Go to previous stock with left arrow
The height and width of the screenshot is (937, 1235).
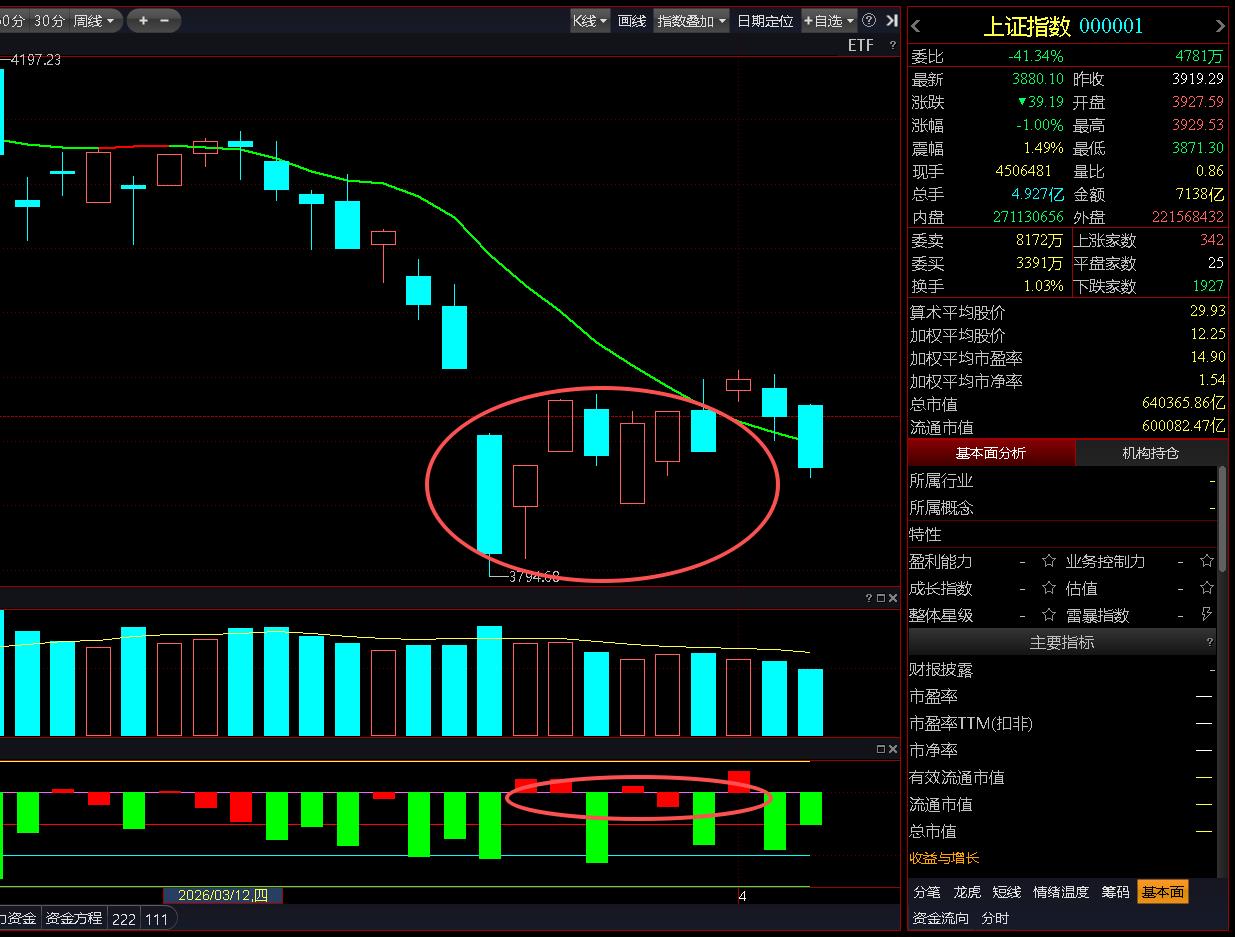coord(916,26)
